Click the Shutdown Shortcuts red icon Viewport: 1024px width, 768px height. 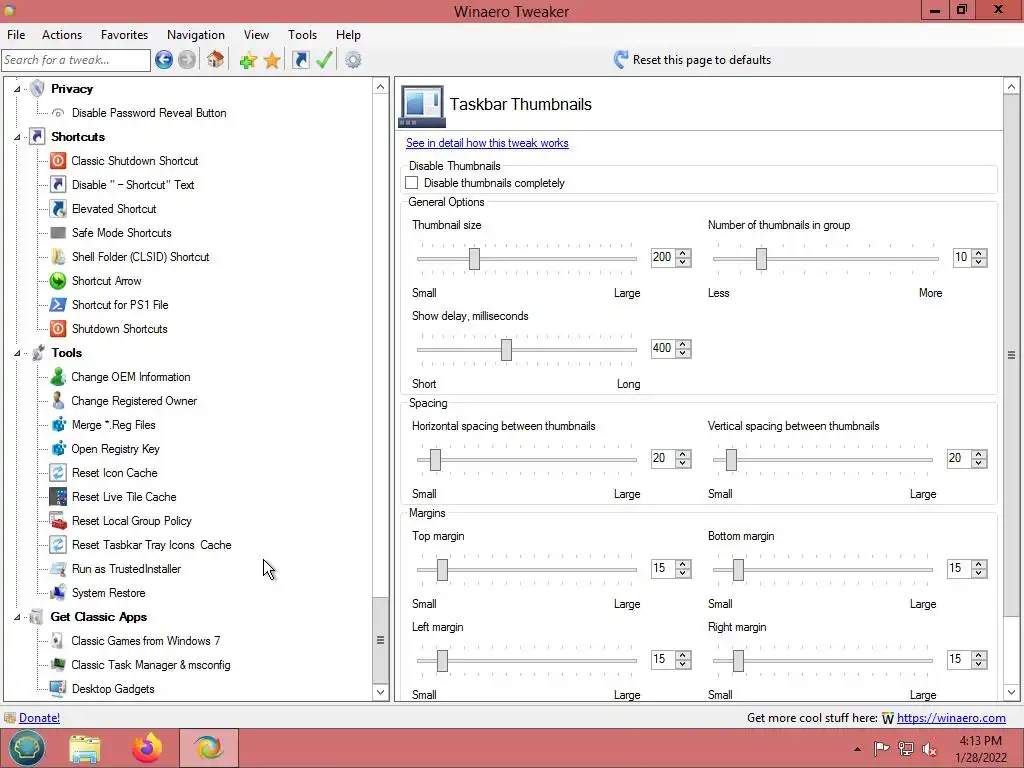58,329
